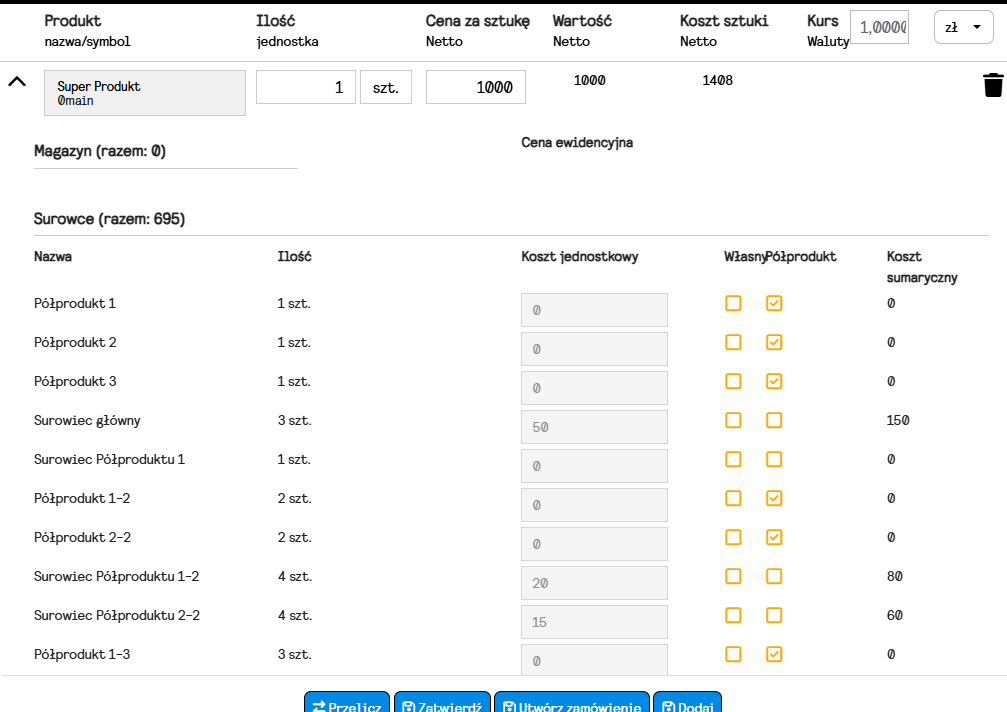Click unit cost field of Surowiec główny
1007x712 pixels.
click(594, 427)
